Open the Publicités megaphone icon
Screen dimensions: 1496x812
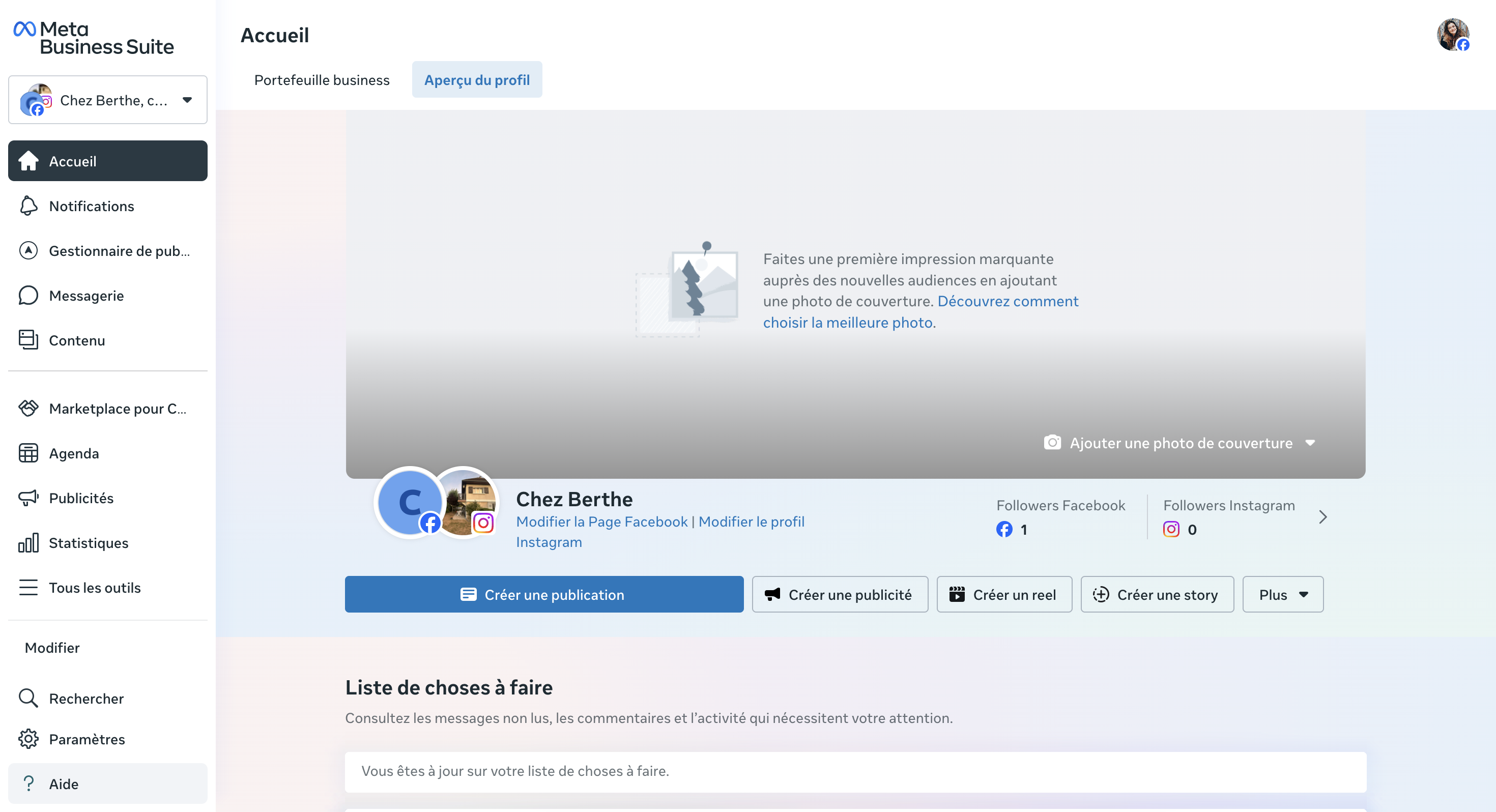[28, 499]
